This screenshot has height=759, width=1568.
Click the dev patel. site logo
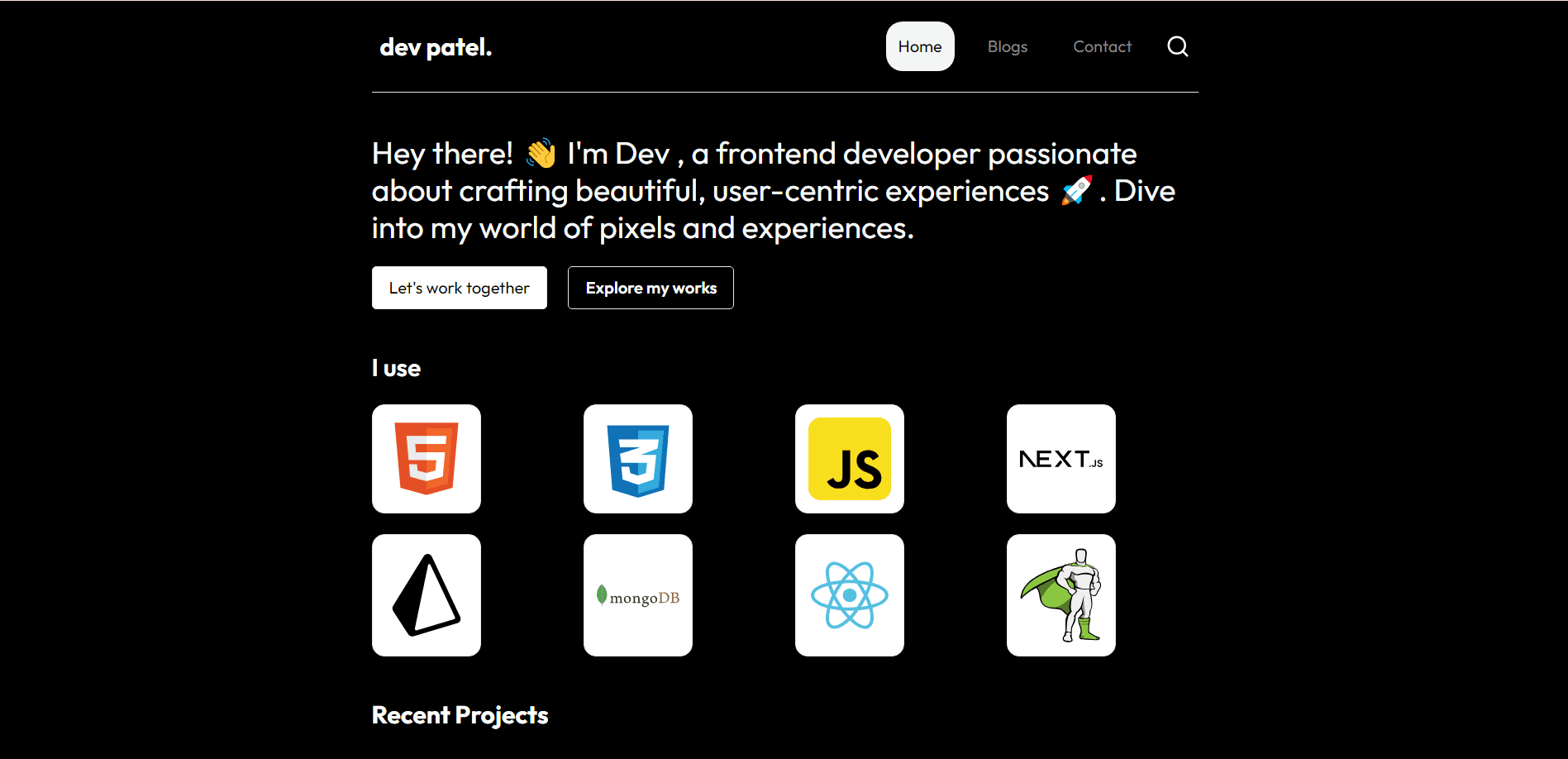click(436, 47)
